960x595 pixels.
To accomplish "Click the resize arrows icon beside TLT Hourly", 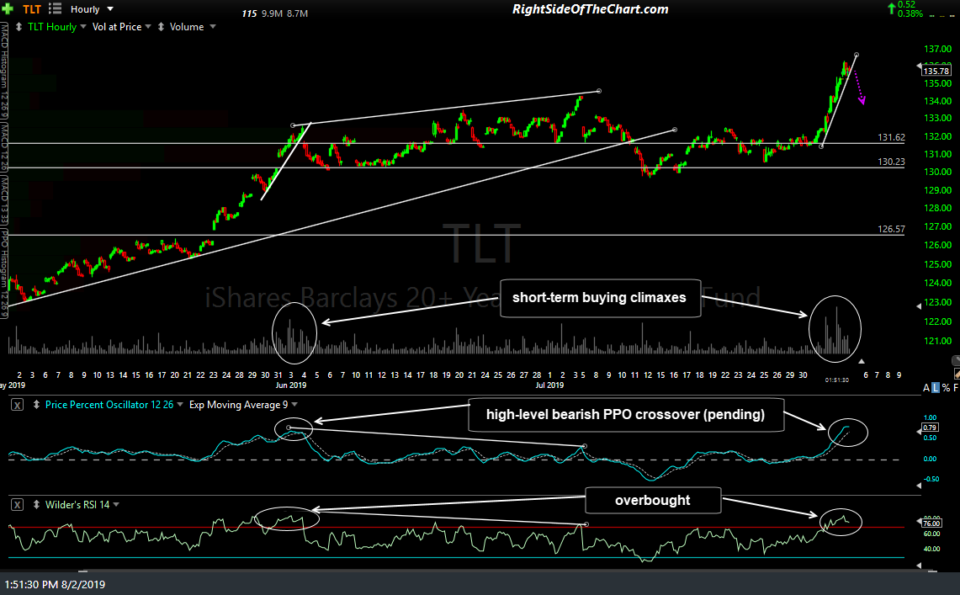I will click(x=19, y=26).
